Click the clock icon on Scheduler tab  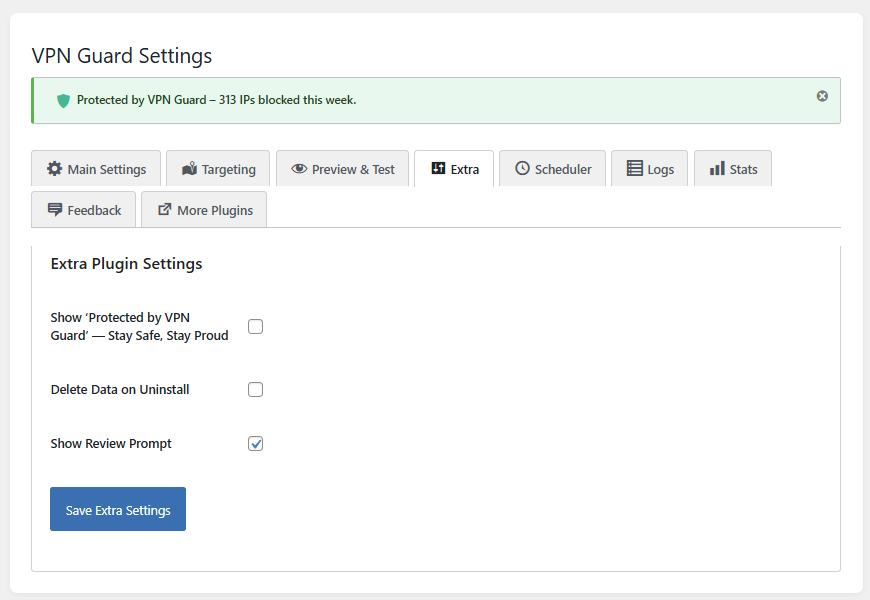pyautogui.click(x=522, y=168)
